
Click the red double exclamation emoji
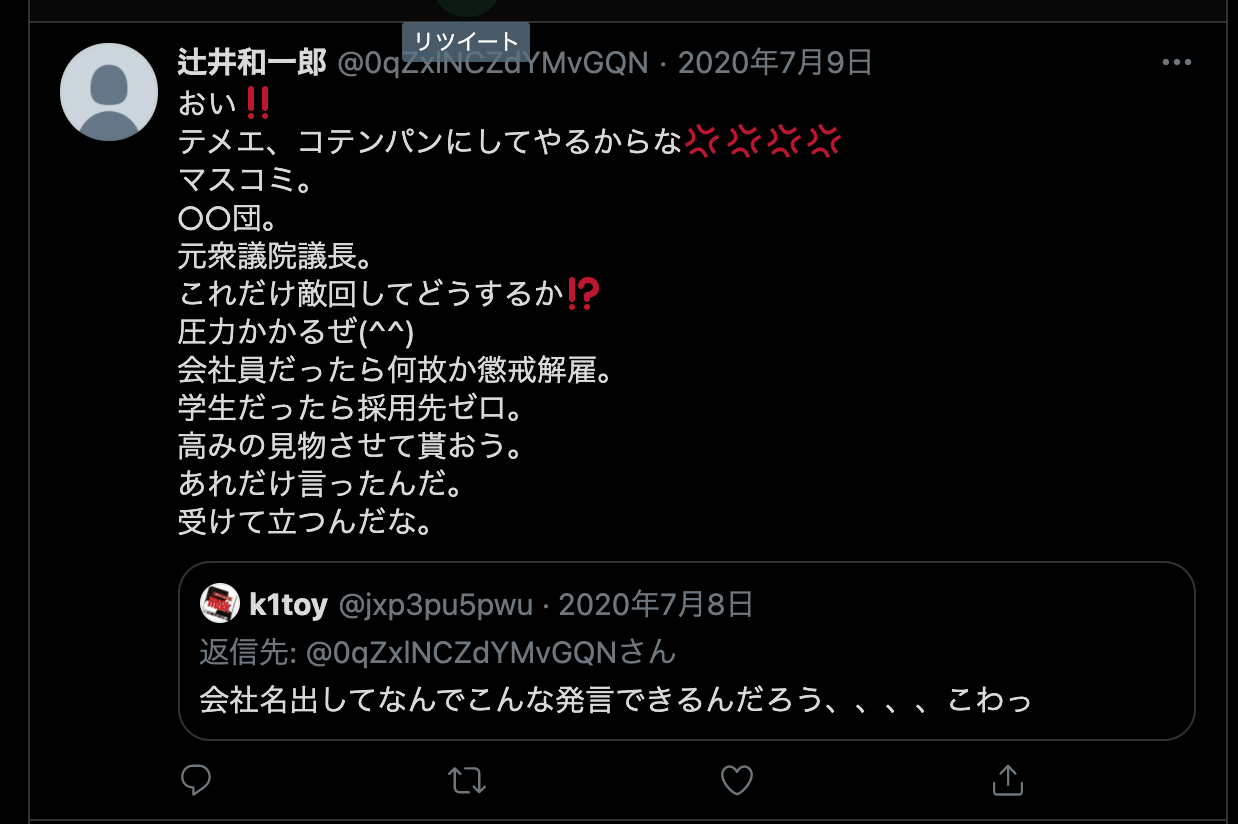click(258, 102)
